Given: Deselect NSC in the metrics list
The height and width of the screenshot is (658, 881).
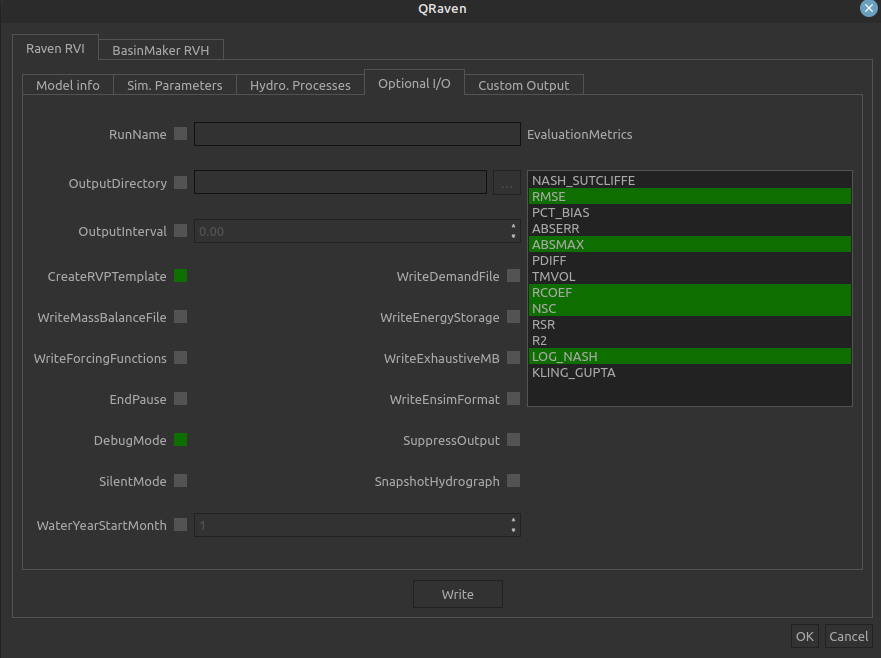Looking at the screenshot, I should (x=690, y=308).
